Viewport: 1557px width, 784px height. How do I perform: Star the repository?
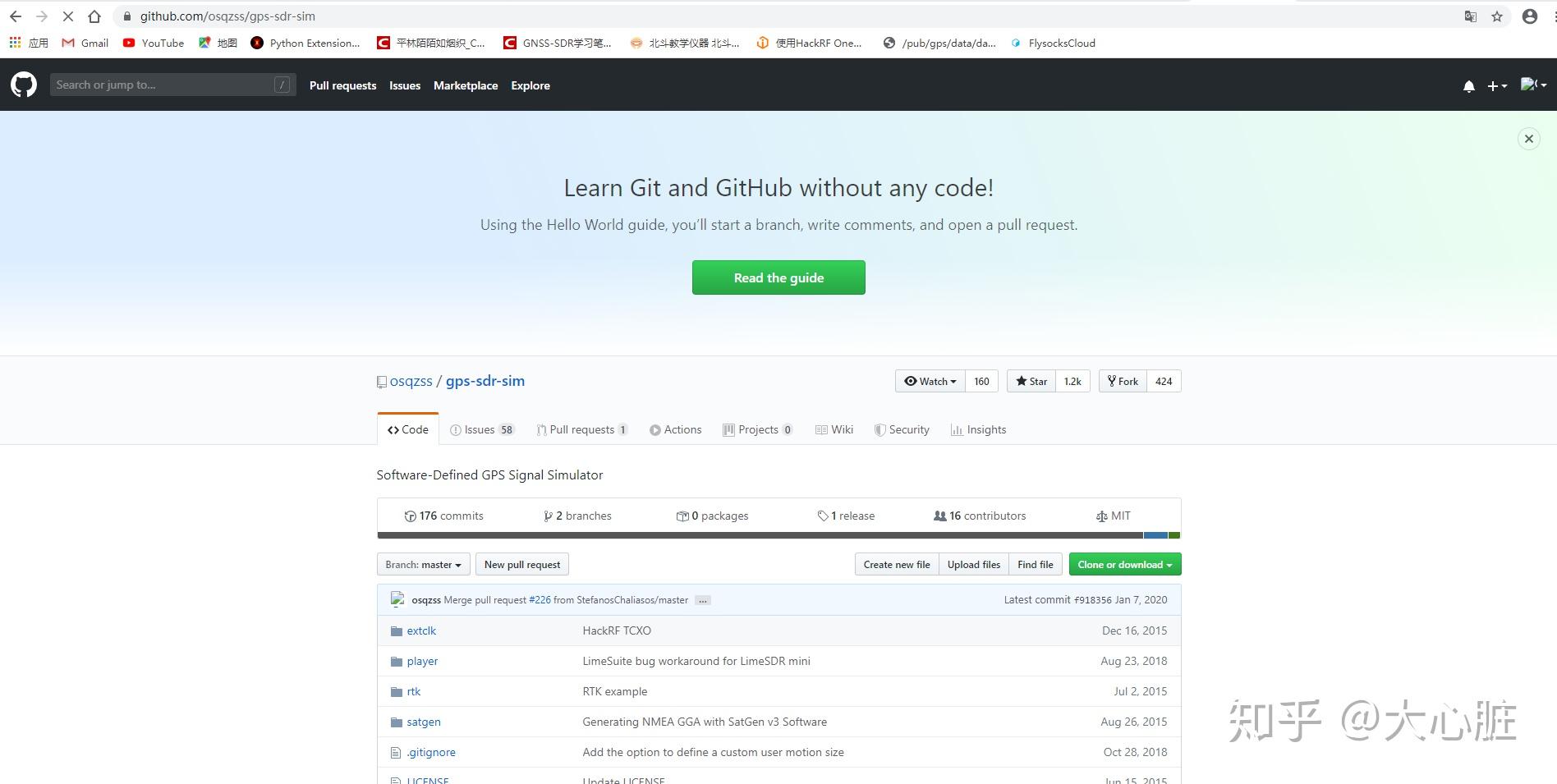click(1031, 381)
